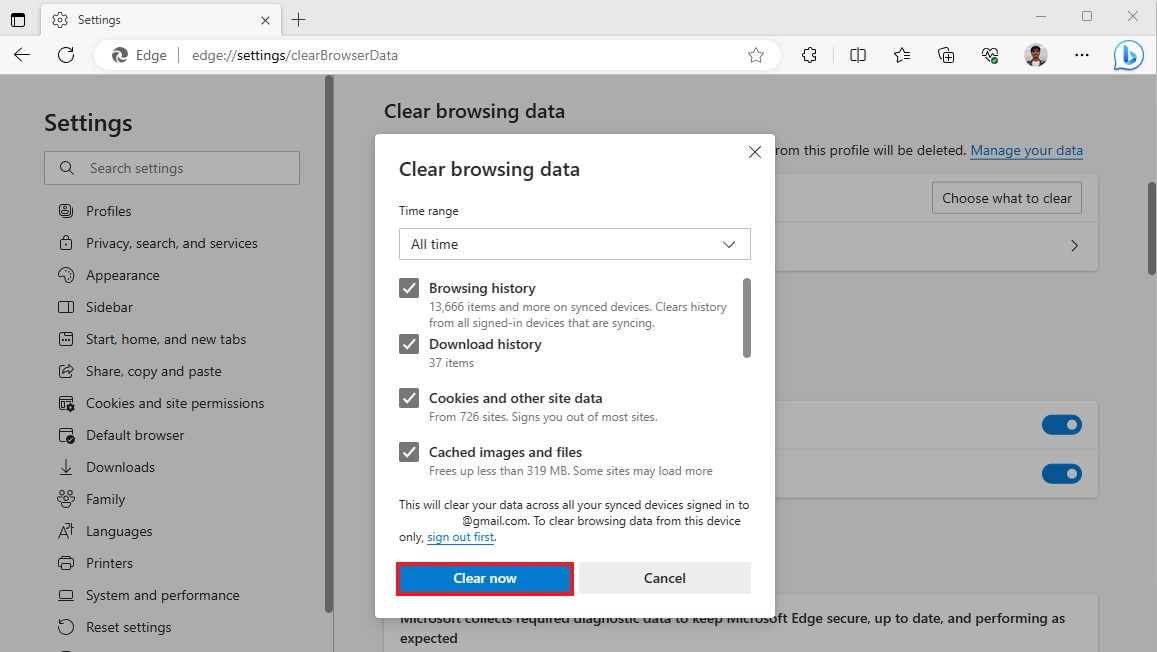Go back with the browser back arrow

[x=22, y=55]
